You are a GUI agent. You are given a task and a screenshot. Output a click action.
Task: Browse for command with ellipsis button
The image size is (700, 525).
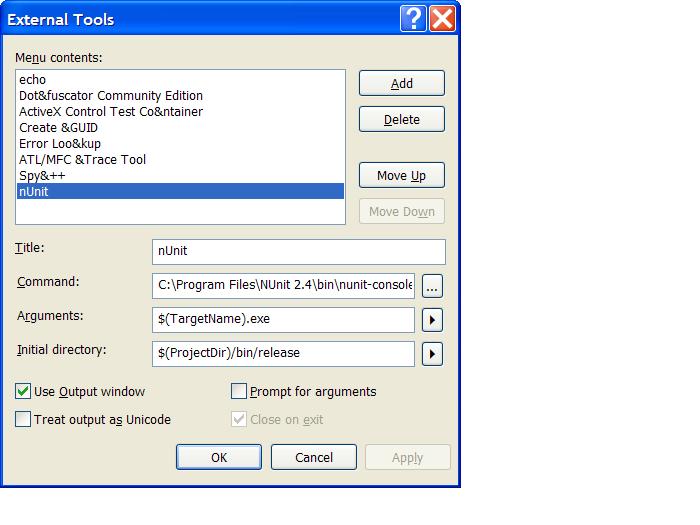click(432, 286)
